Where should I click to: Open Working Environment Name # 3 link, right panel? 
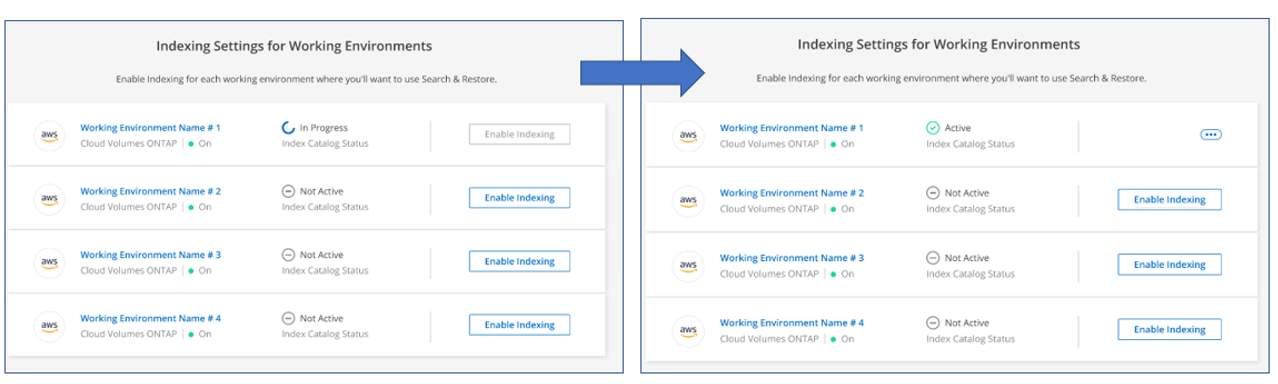[x=792, y=258]
